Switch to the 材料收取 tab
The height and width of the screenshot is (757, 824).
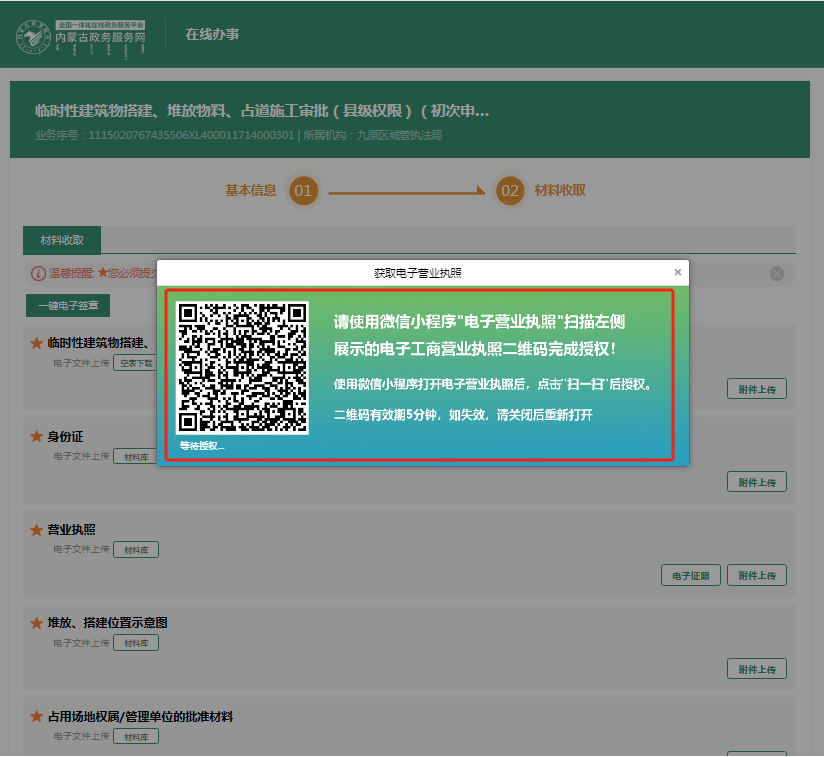(62, 241)
